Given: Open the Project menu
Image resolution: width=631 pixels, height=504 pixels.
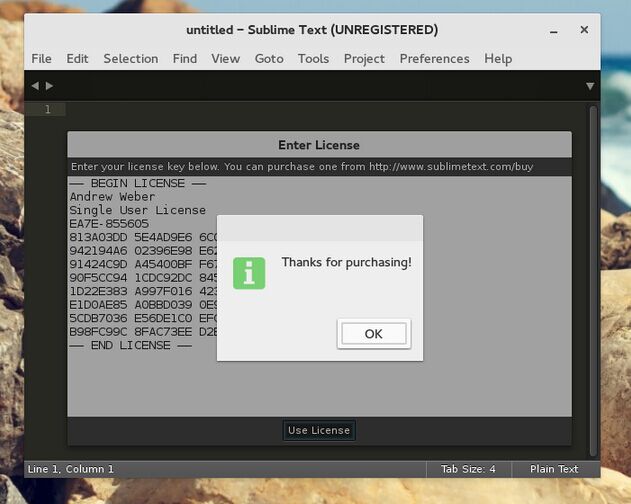Looking at the screenshot, I should tap(364, 59).
